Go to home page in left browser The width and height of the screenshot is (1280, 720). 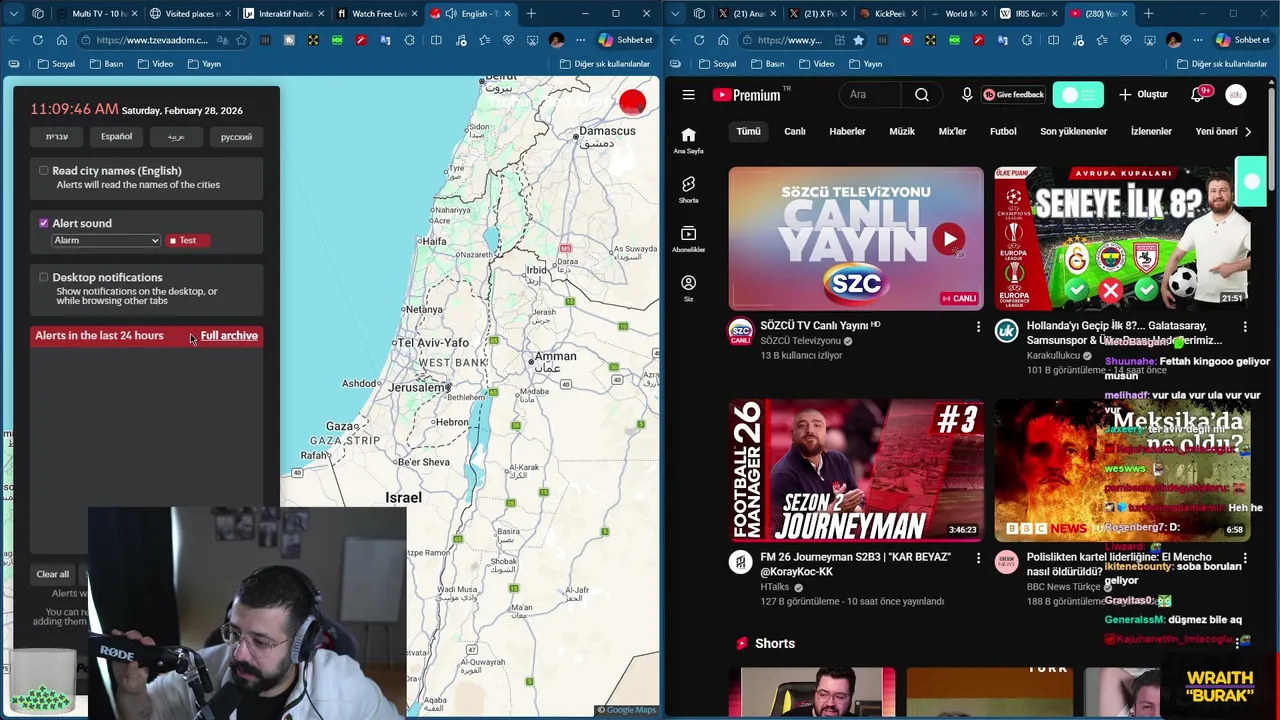pyautogui.click(x=62, y=40)
